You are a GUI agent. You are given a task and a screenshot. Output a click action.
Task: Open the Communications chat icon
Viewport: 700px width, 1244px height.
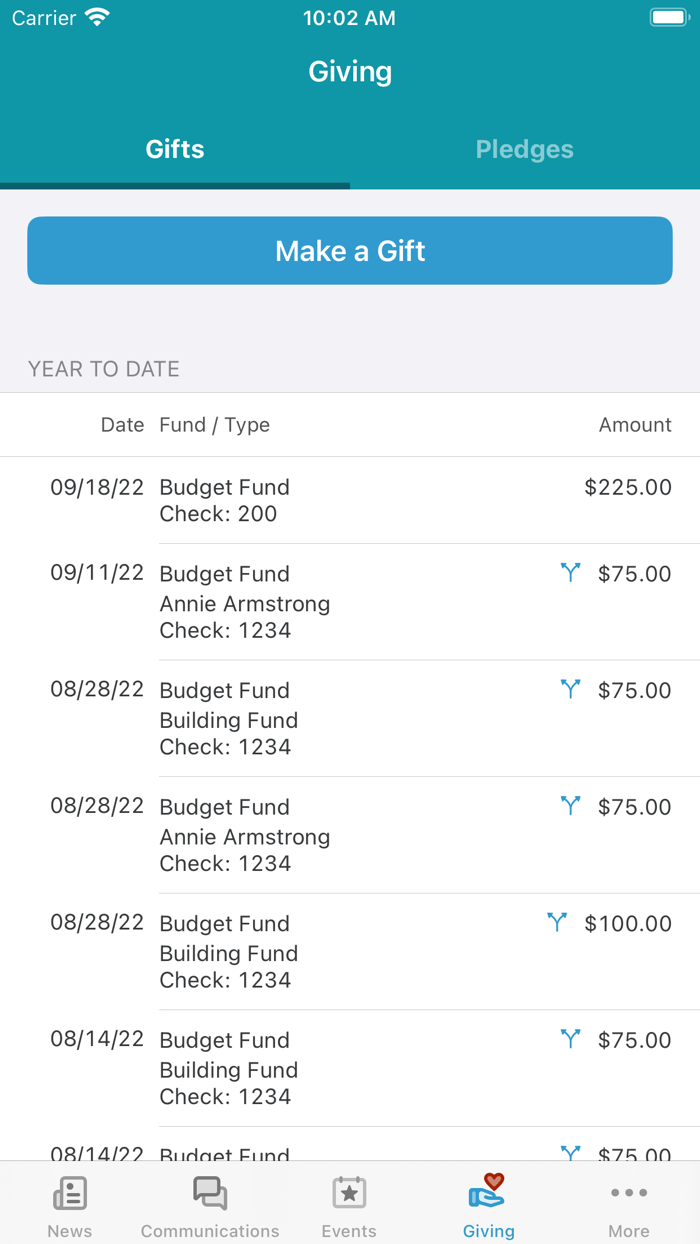pos(210,1194)
